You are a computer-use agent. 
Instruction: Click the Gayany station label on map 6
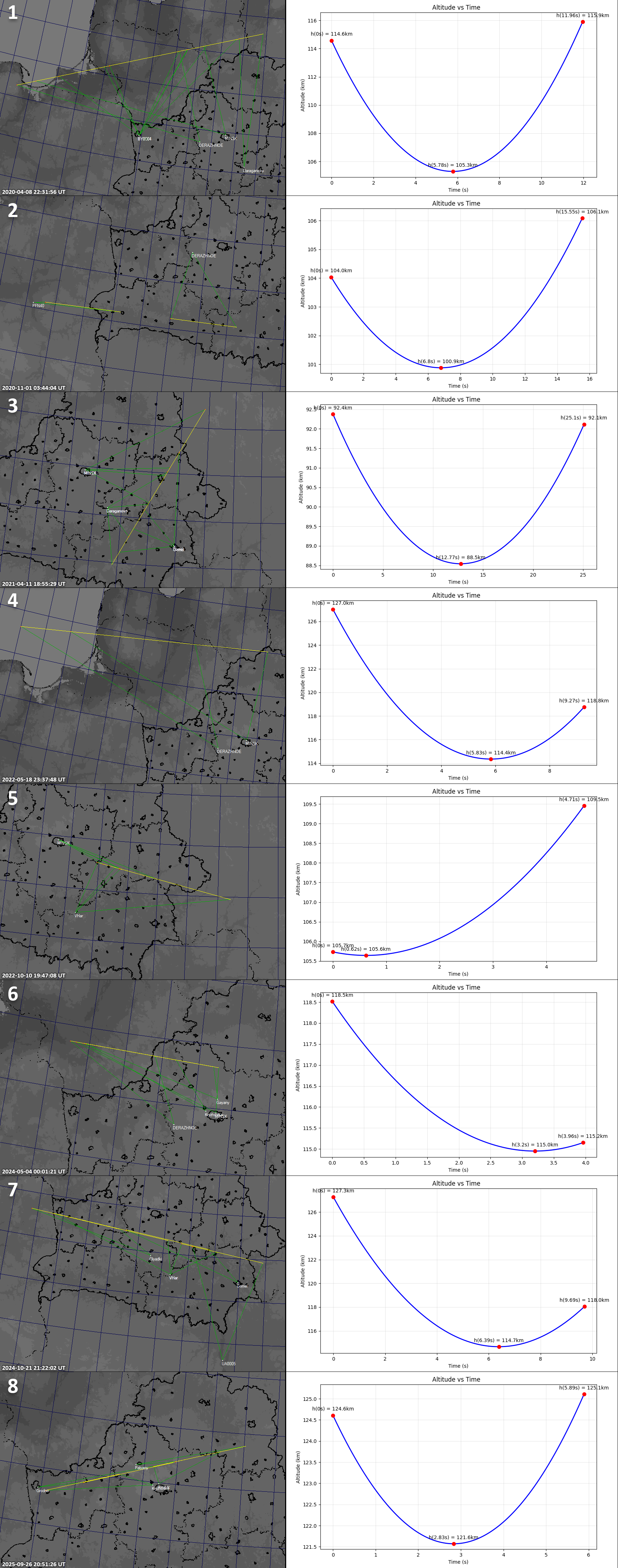coord(223,1102)
